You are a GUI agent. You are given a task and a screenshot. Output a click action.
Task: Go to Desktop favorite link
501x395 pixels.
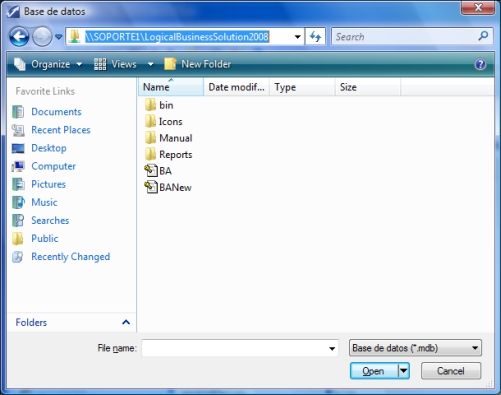pos(49,148)
